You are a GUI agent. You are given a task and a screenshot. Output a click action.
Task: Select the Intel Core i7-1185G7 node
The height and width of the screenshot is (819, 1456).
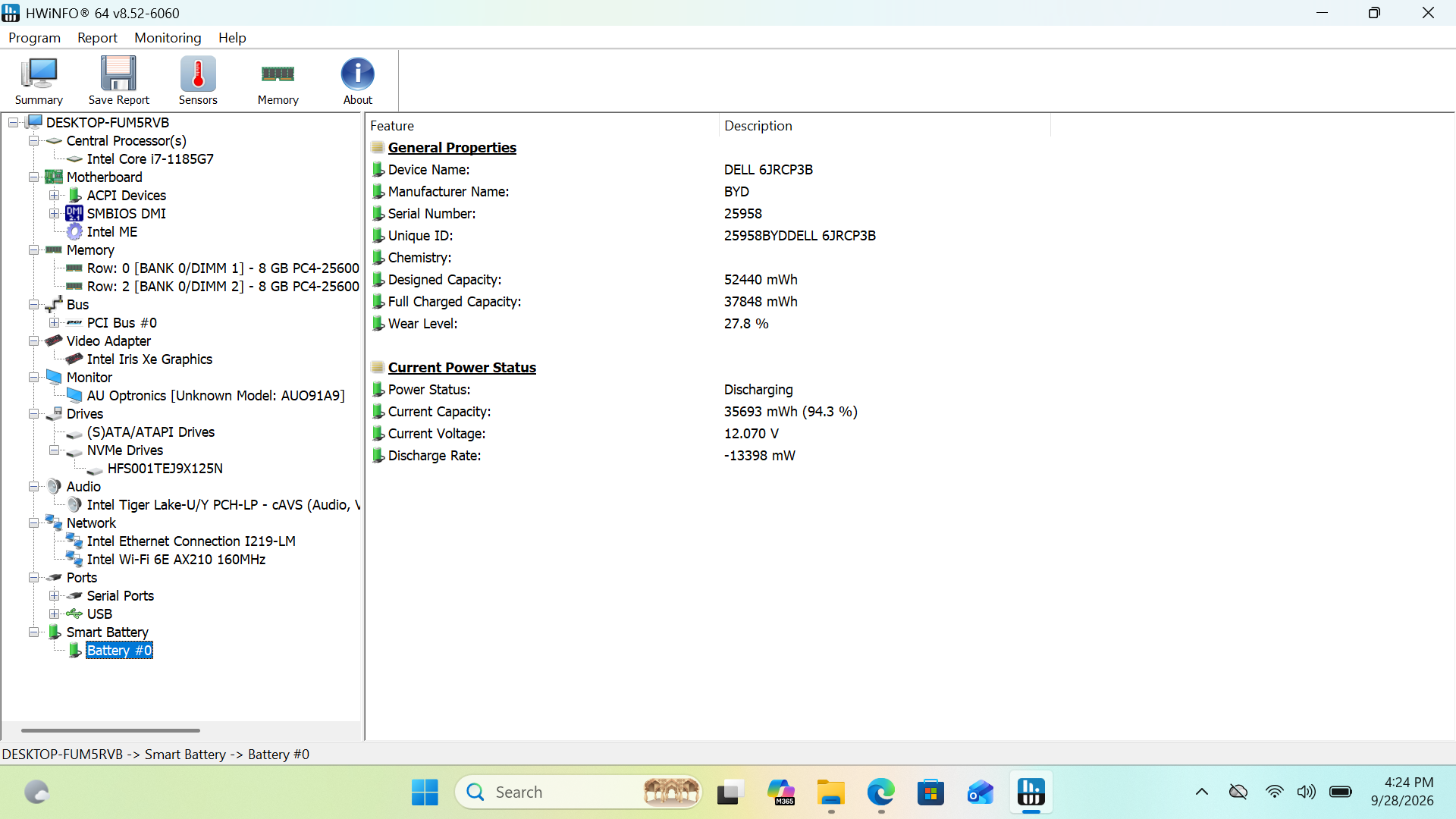150,159
